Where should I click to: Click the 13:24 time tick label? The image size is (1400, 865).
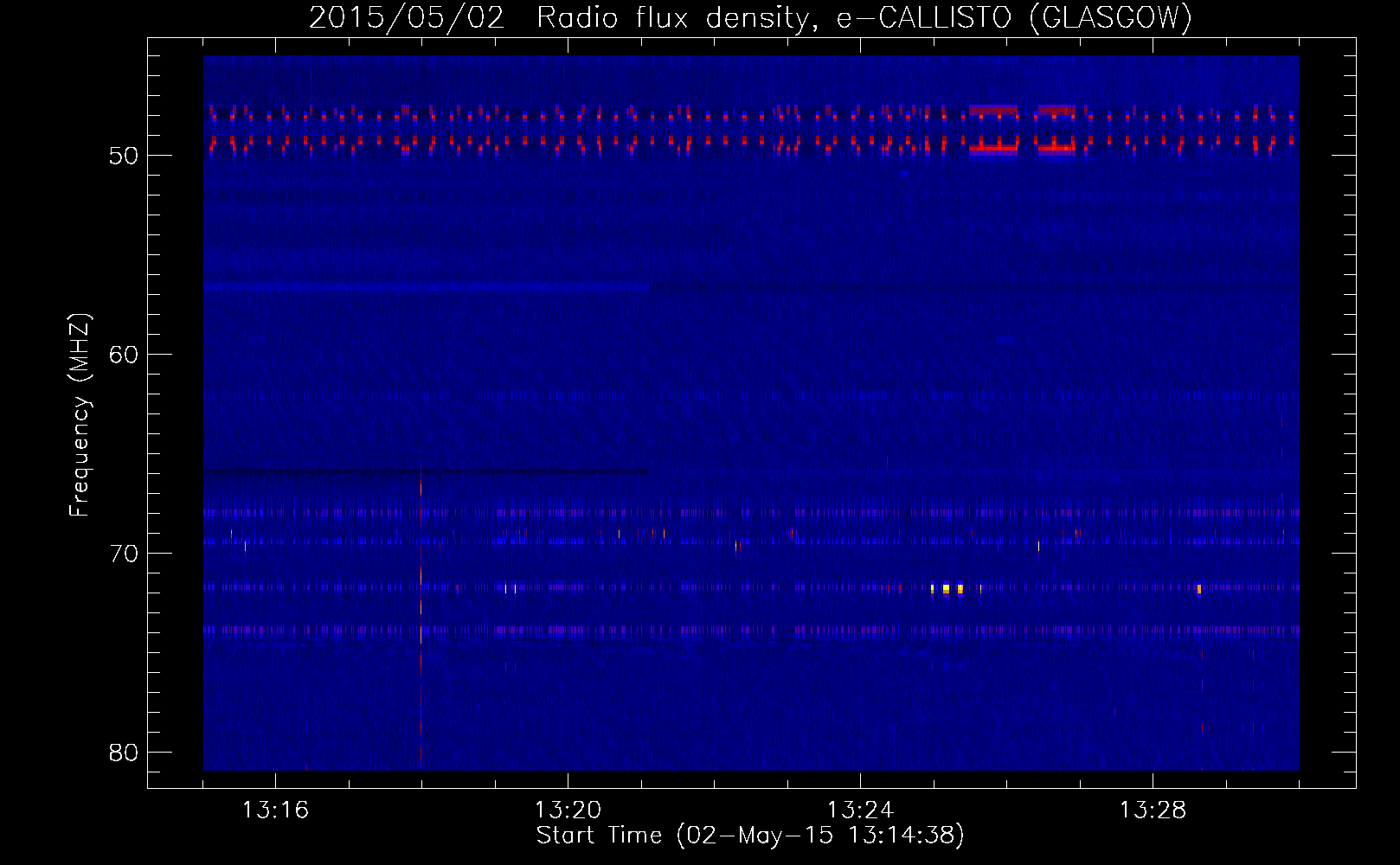pos(860,810)
